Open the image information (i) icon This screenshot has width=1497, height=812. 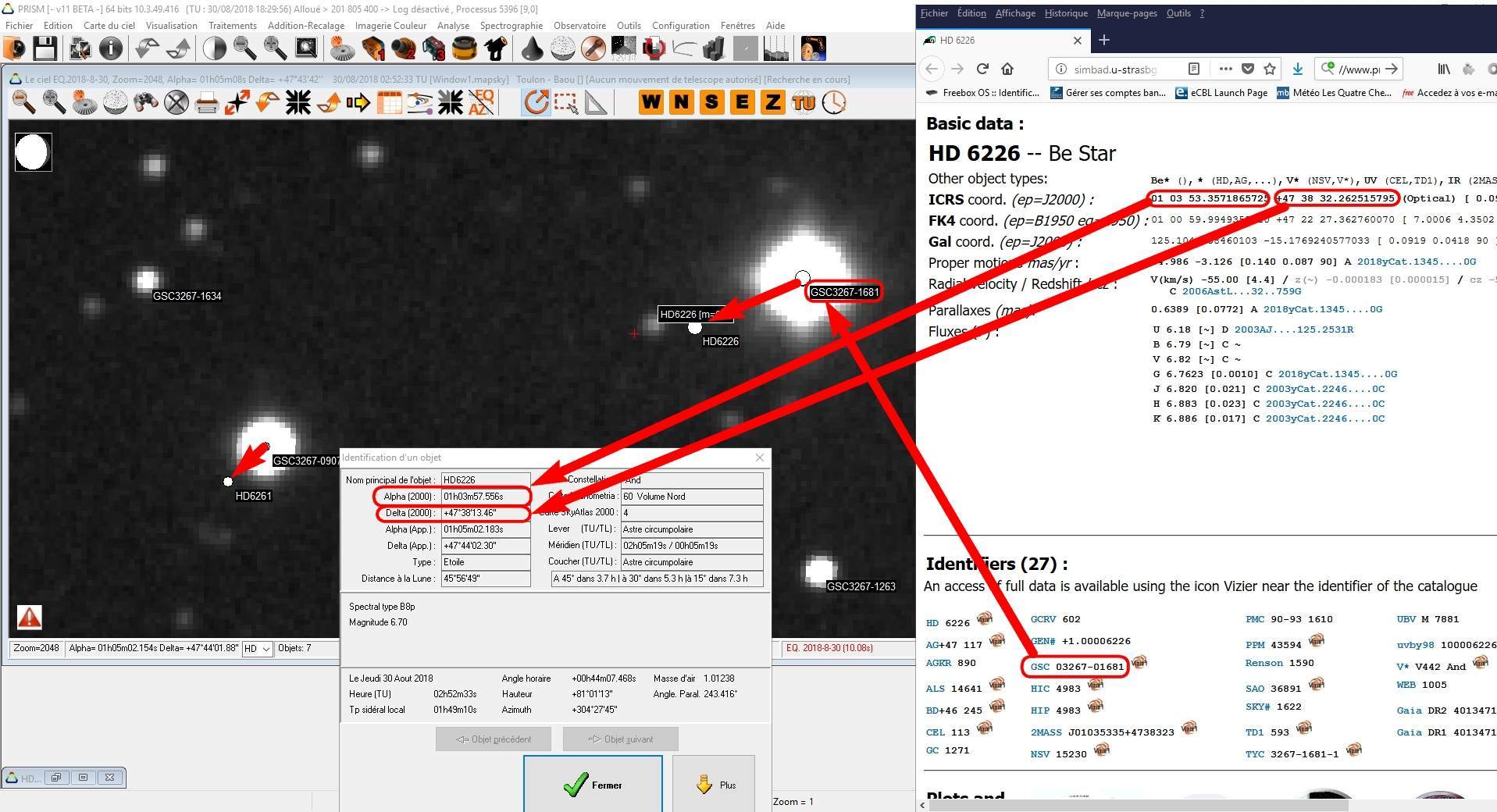click(111, 48)
